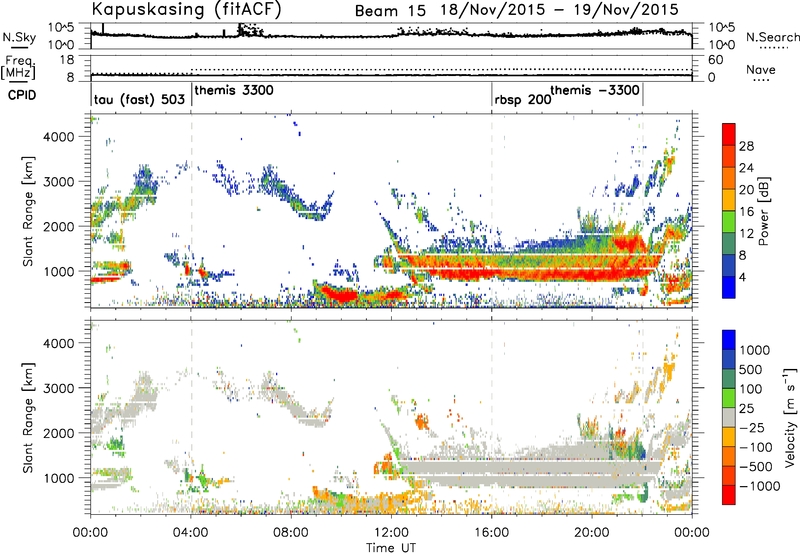Click the 4000 km tick of power panel

pos(58,137)
